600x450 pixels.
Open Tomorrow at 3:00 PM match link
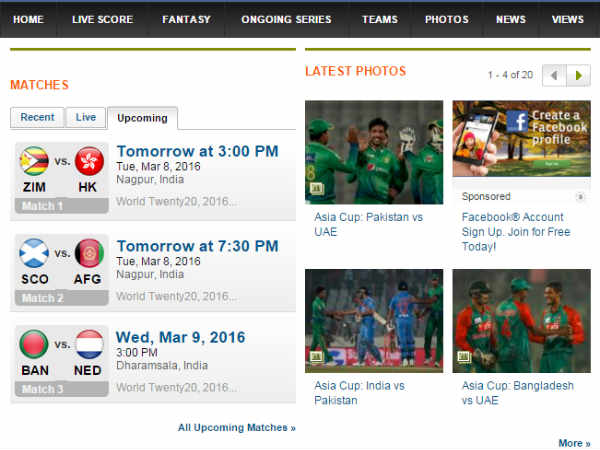[x=197, y=151]
